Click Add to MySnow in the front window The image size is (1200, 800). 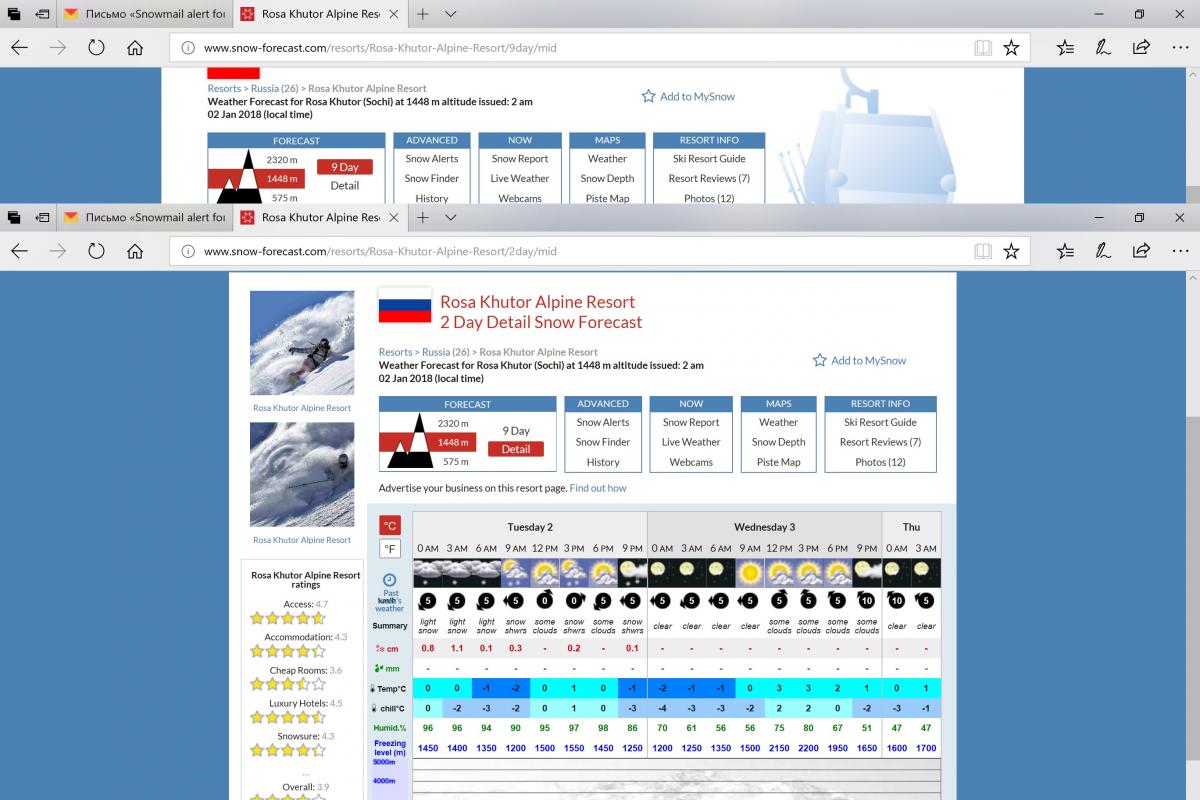[859, 360]
